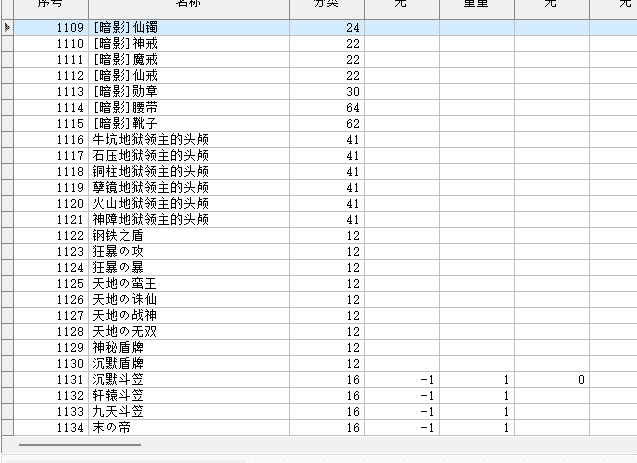Select the 狂暴の暴 name cell
The width and height of the screenshot is (637, 463).
click(x=189, y=268)
